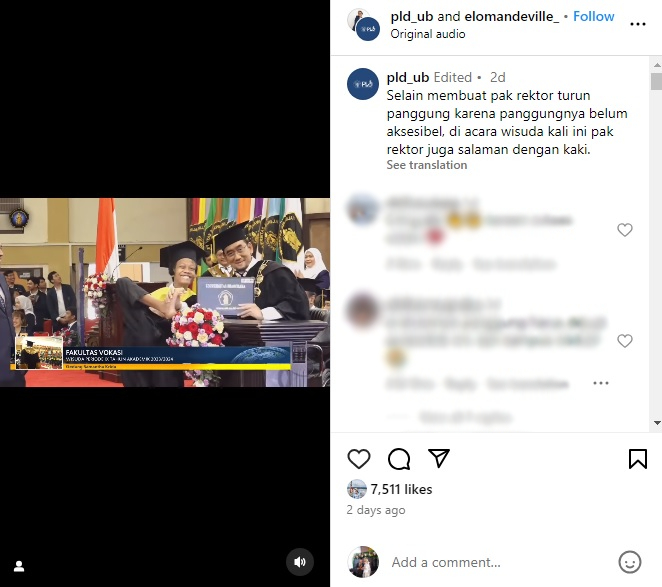Like the second blurred comment

pos(624,341)
